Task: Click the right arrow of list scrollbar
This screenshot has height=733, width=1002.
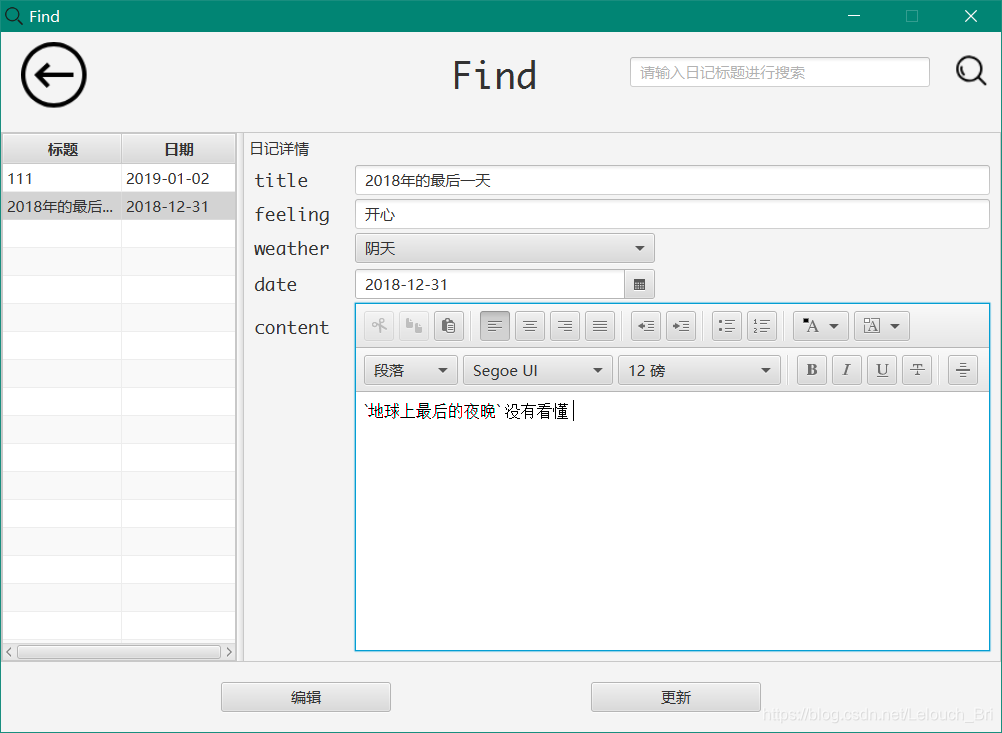Action: click(229, 652)
